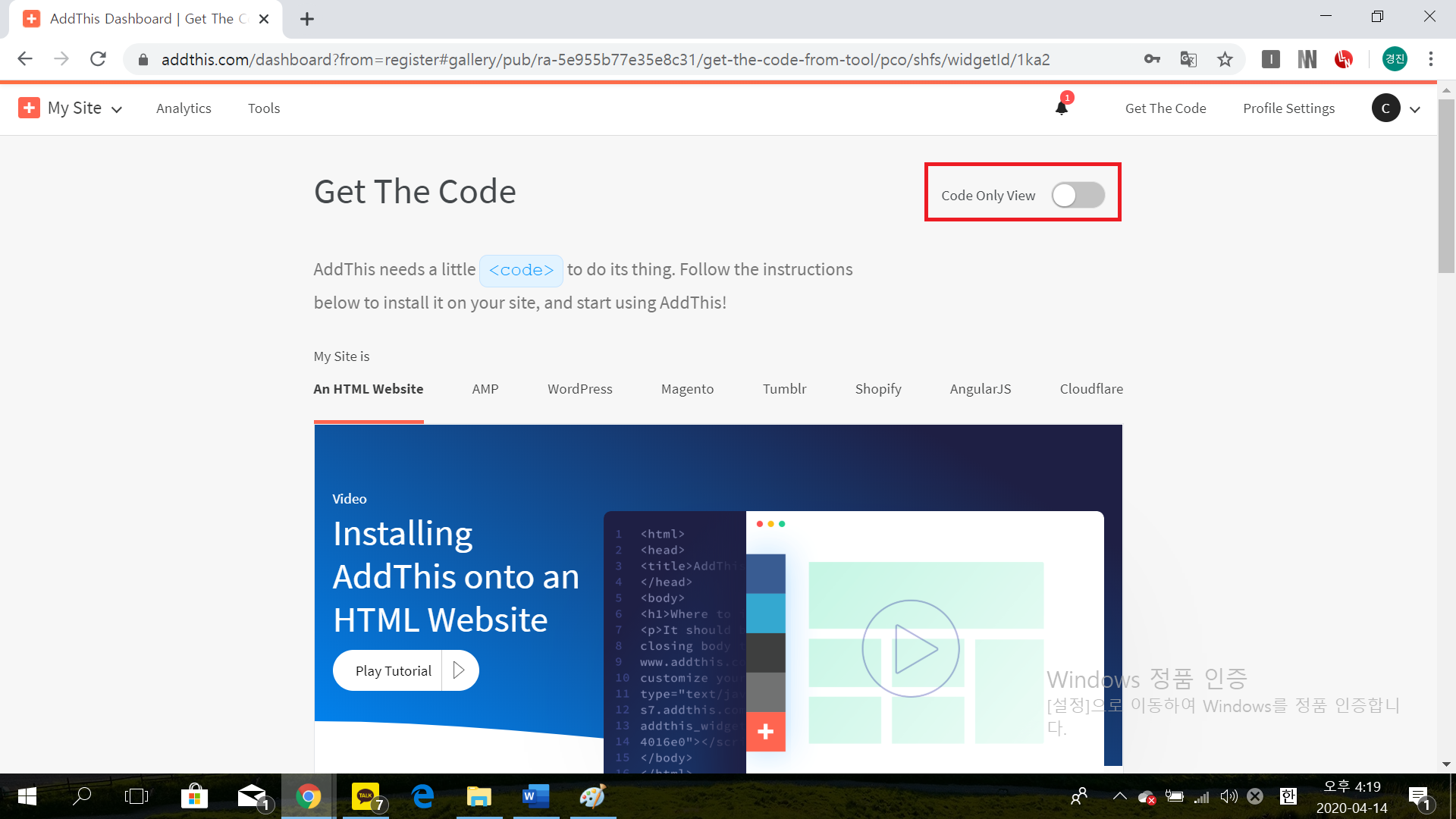The image size is (1456, 819).
Task: Click the large video play circle
Action: (911, 648)
